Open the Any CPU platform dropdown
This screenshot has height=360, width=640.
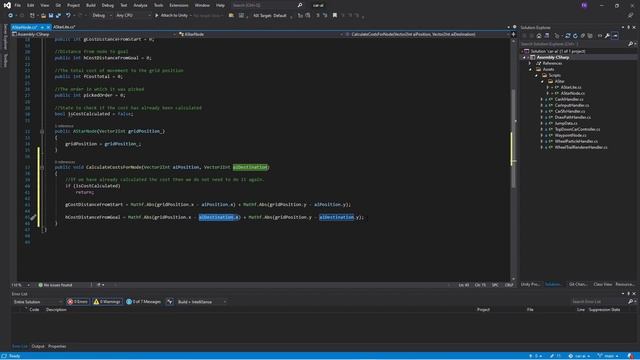click(133, 16)
